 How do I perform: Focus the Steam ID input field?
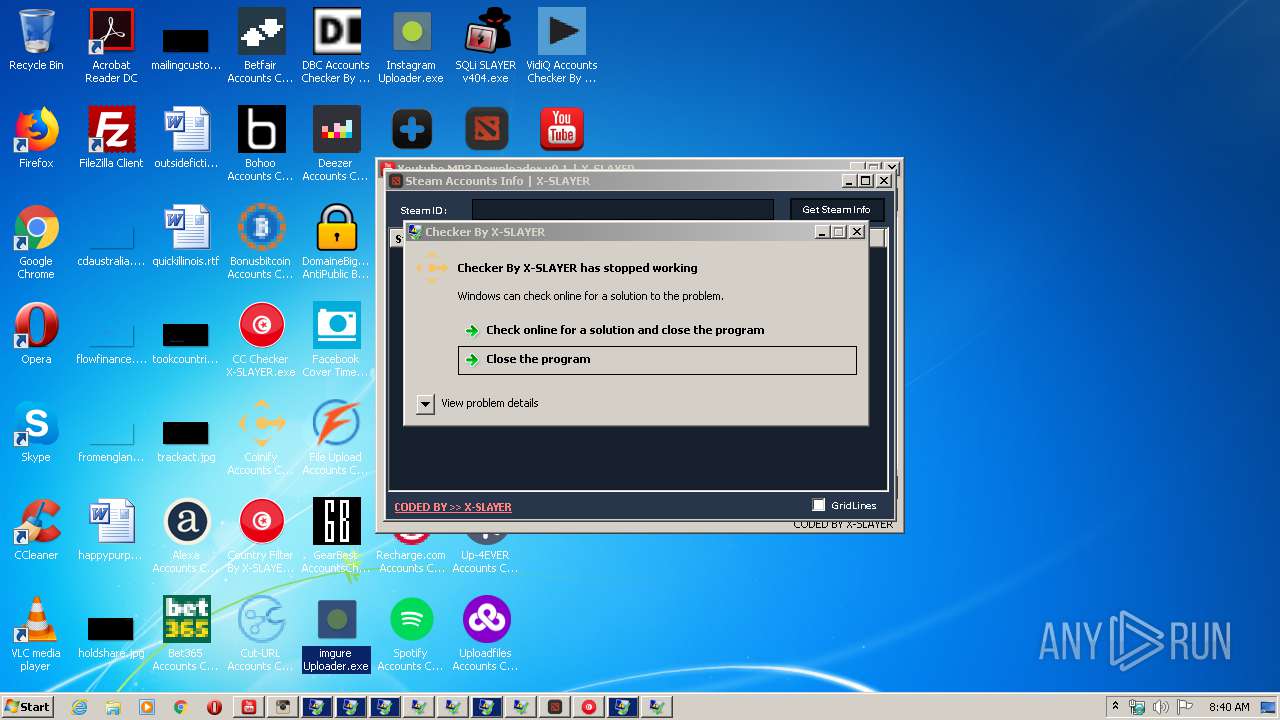click(622, 209)
